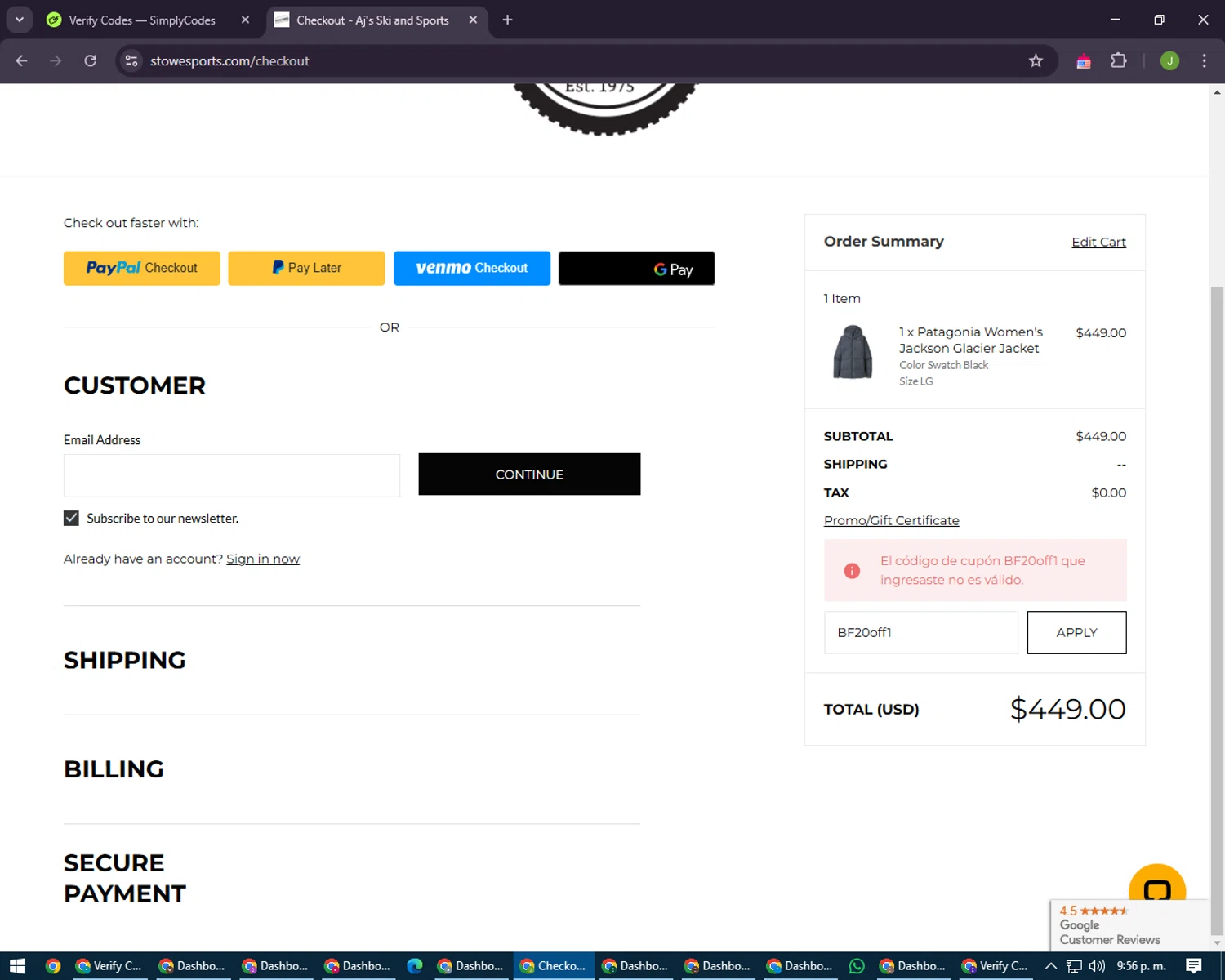The width and height of the screenshot is (1225, 980).
Task: Switch to Verify Codes — SimplyCodes tab
Action: [141, 20]
